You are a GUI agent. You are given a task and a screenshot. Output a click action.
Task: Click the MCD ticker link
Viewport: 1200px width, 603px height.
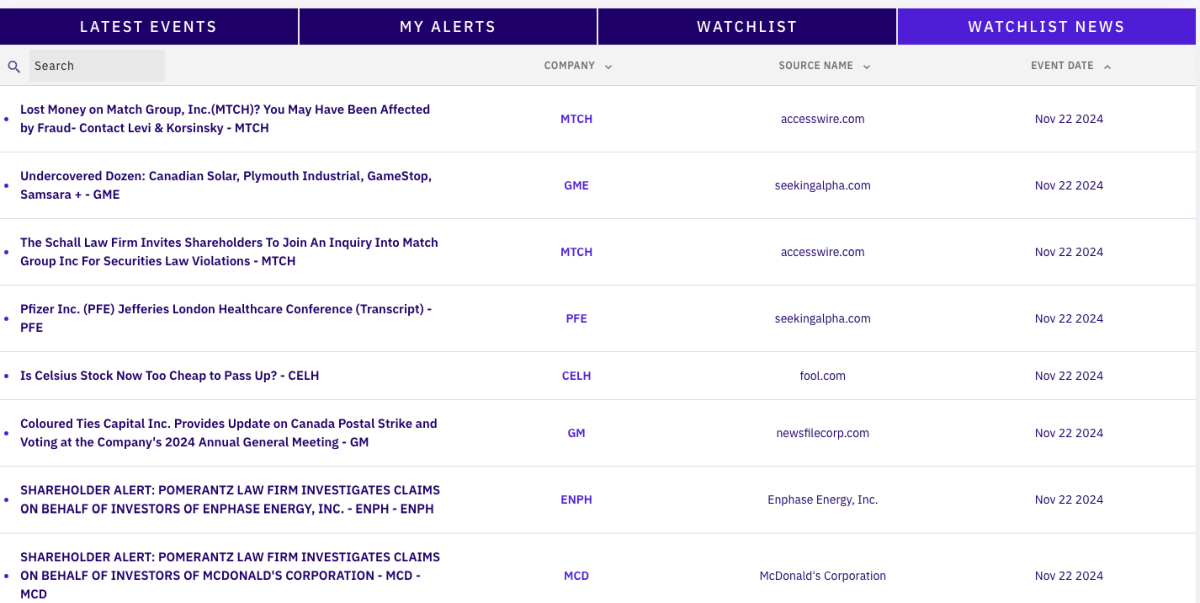click(x=576, y=576)
